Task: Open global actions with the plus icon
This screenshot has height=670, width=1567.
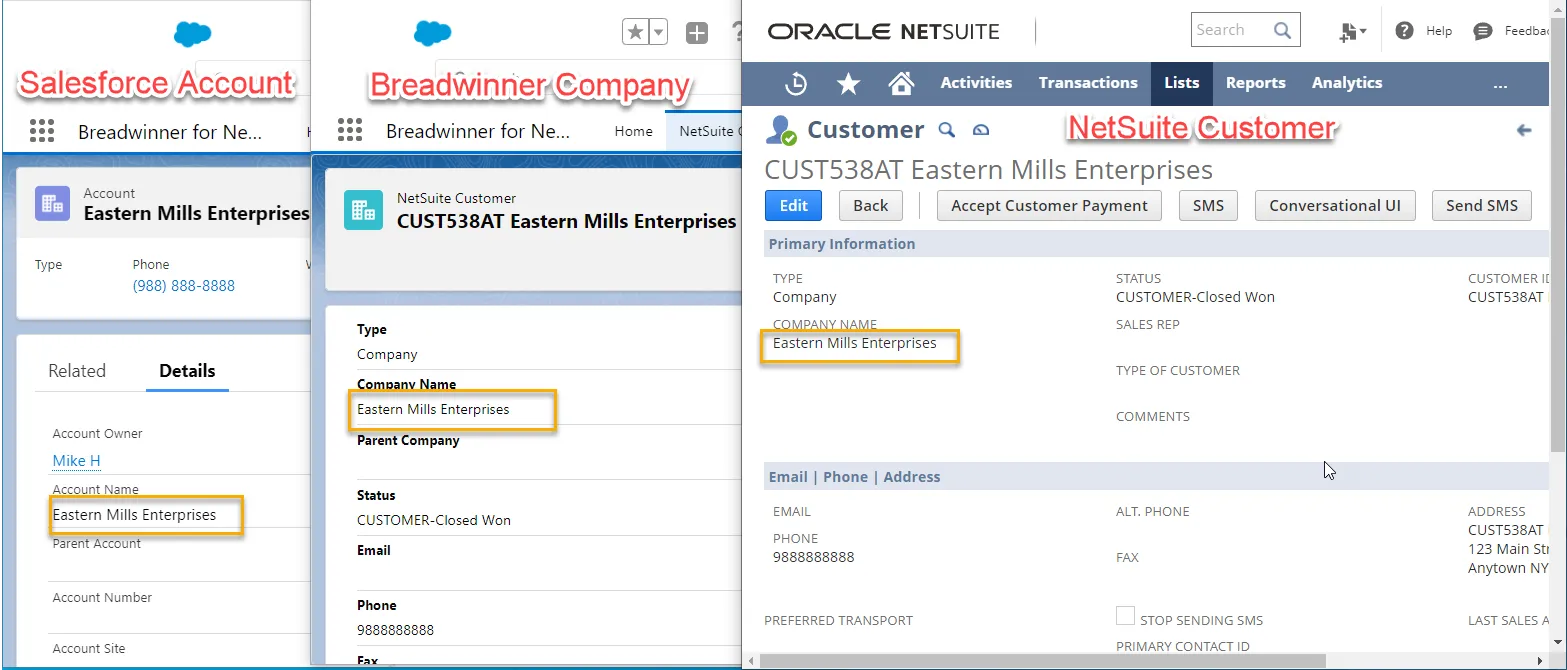Action: coord(697,33)
